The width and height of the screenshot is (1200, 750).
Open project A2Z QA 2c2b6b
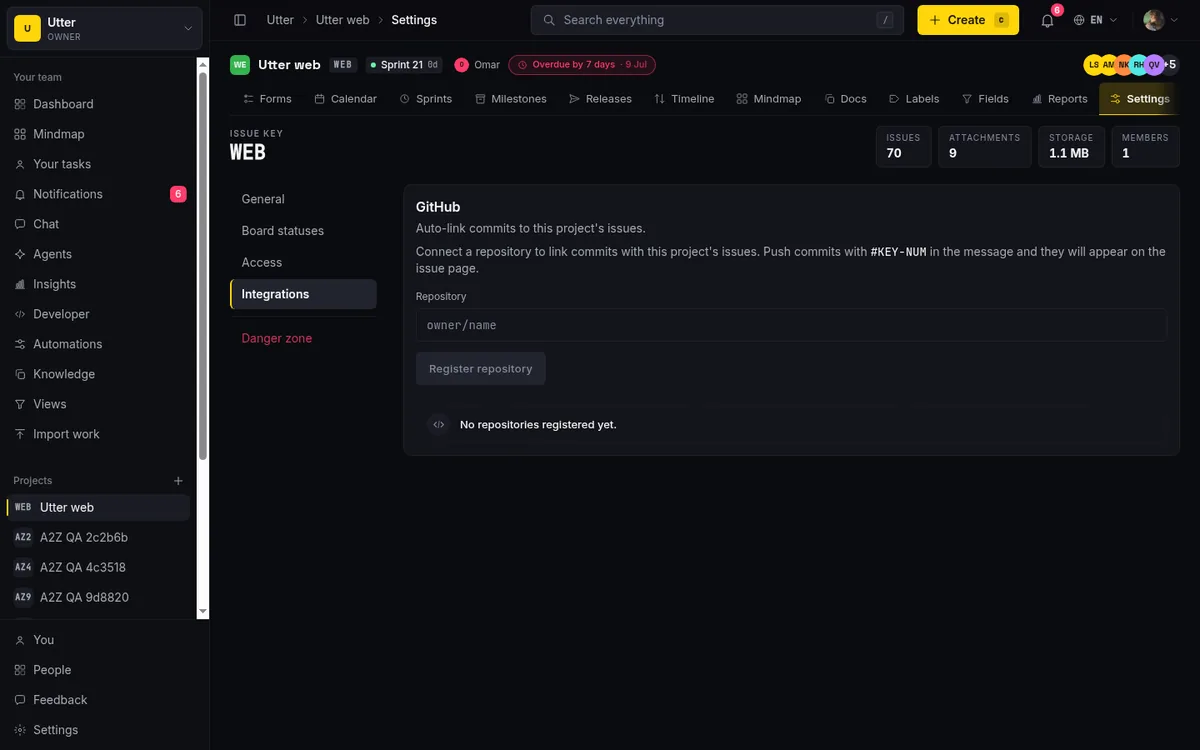[98, 537]
